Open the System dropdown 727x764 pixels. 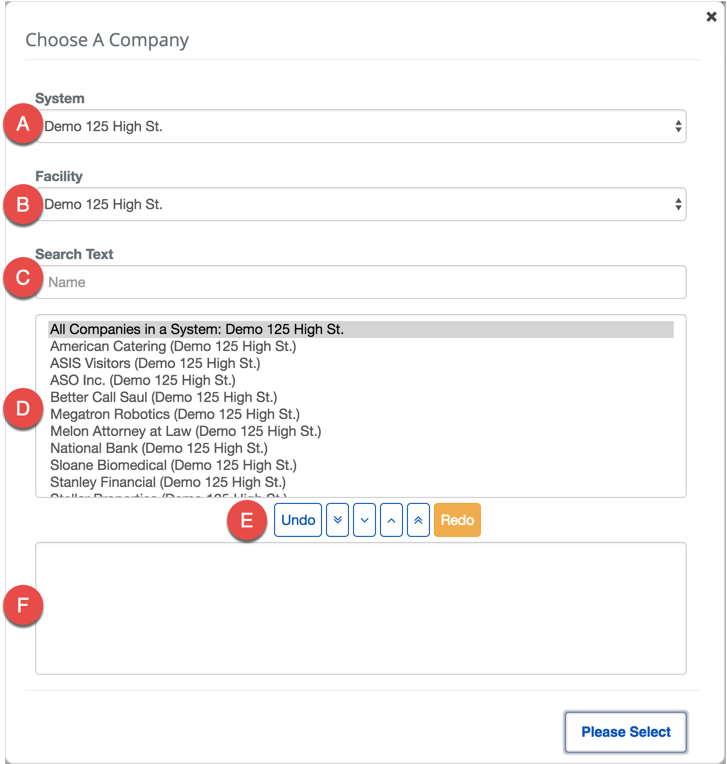pos(360,127)
